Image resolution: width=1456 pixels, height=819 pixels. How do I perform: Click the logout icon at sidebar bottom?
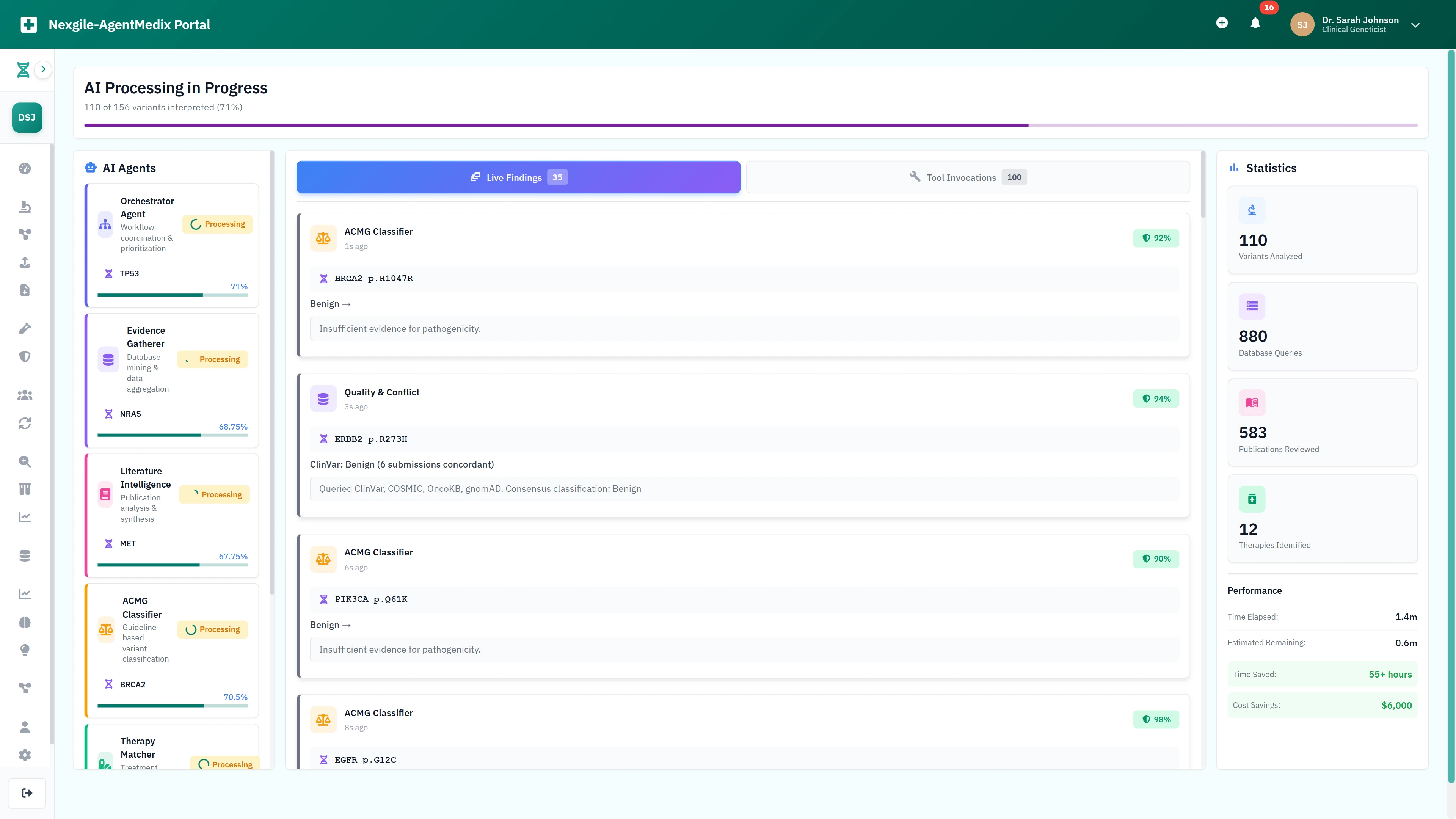(27, 792)
